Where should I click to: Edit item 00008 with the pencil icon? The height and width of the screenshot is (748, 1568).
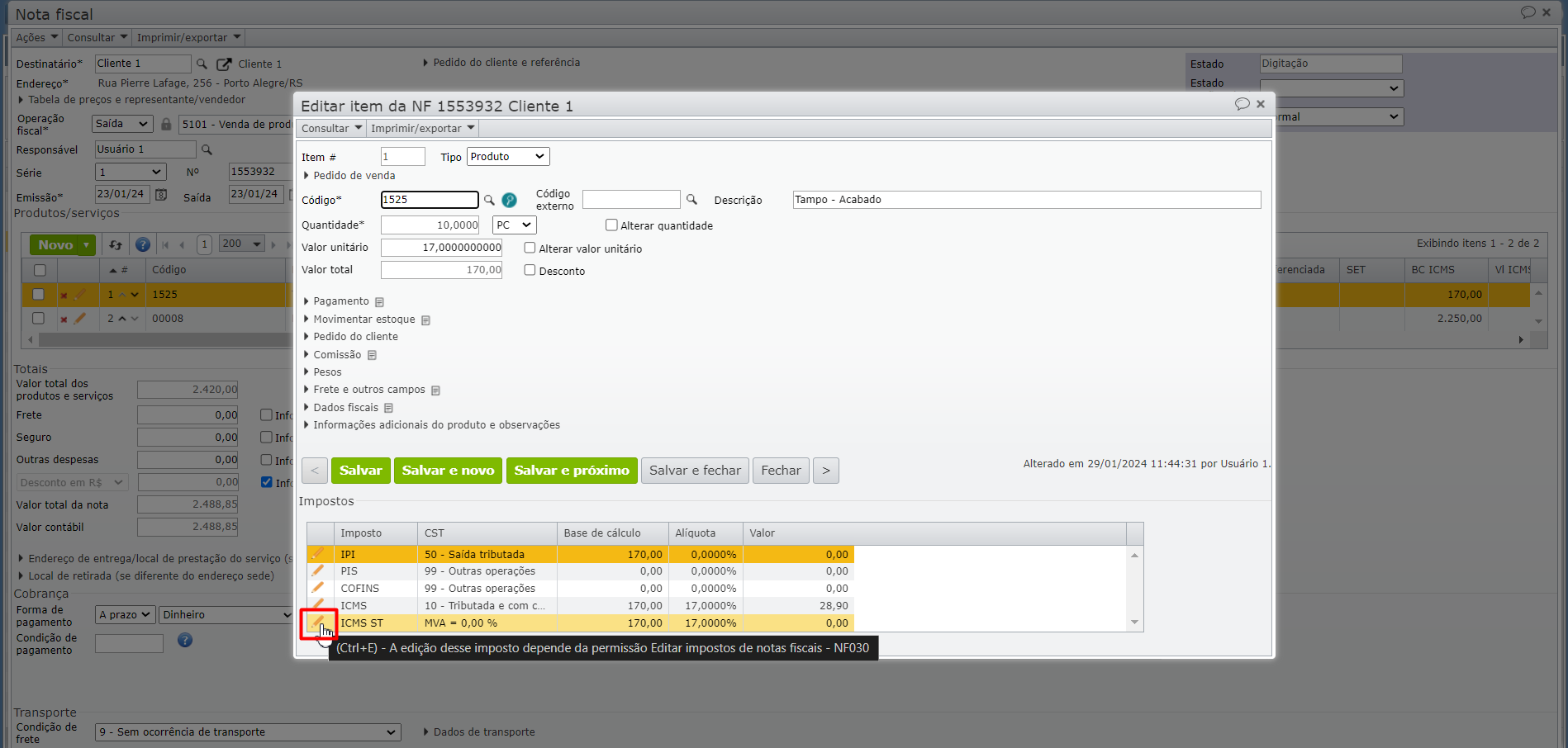tap(80, 318)
